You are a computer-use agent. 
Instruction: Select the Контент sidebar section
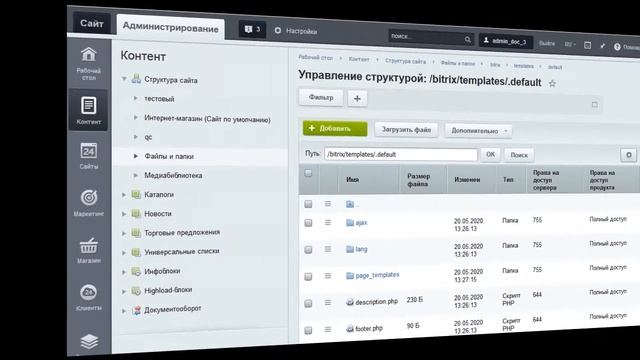[89, 110]
